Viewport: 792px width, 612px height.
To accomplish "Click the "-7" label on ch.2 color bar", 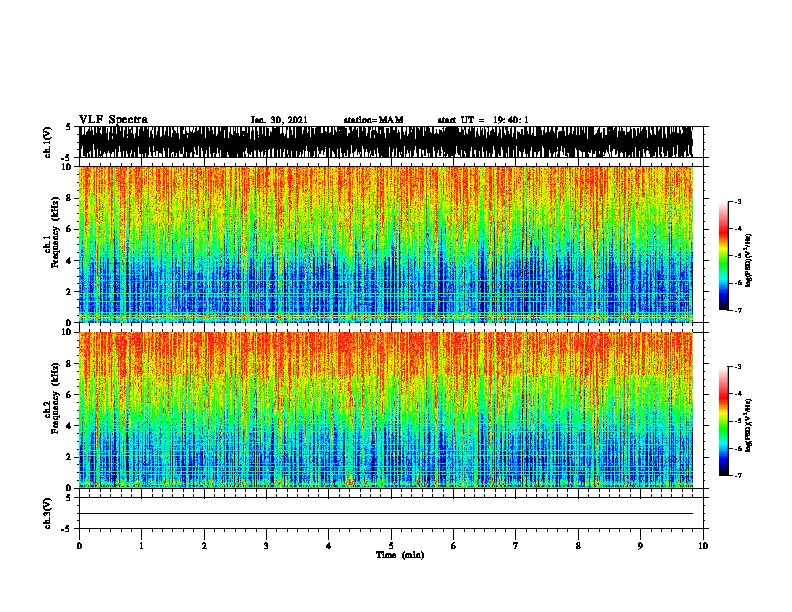I will 737,475.
